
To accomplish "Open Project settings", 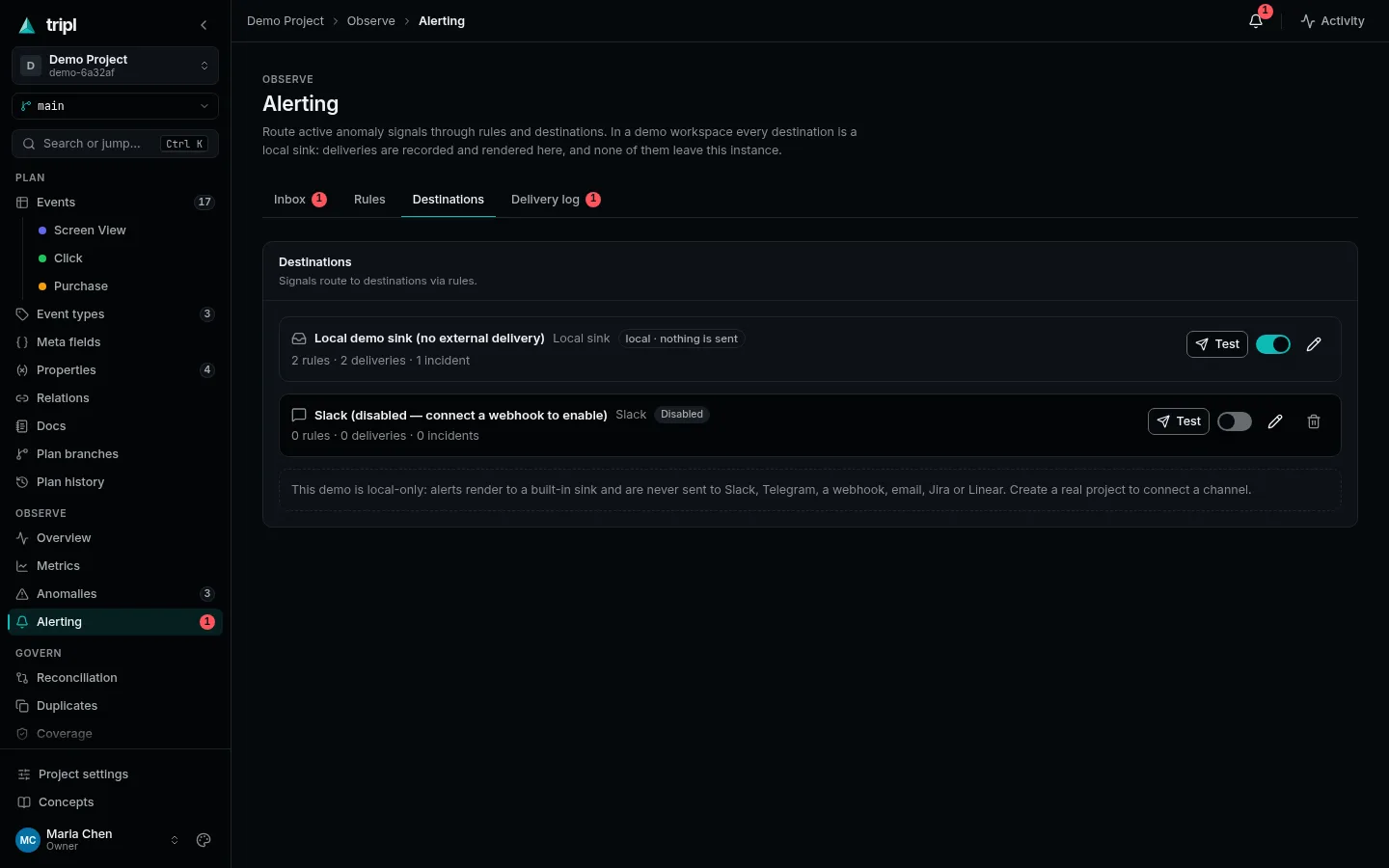I will point(115,774).
